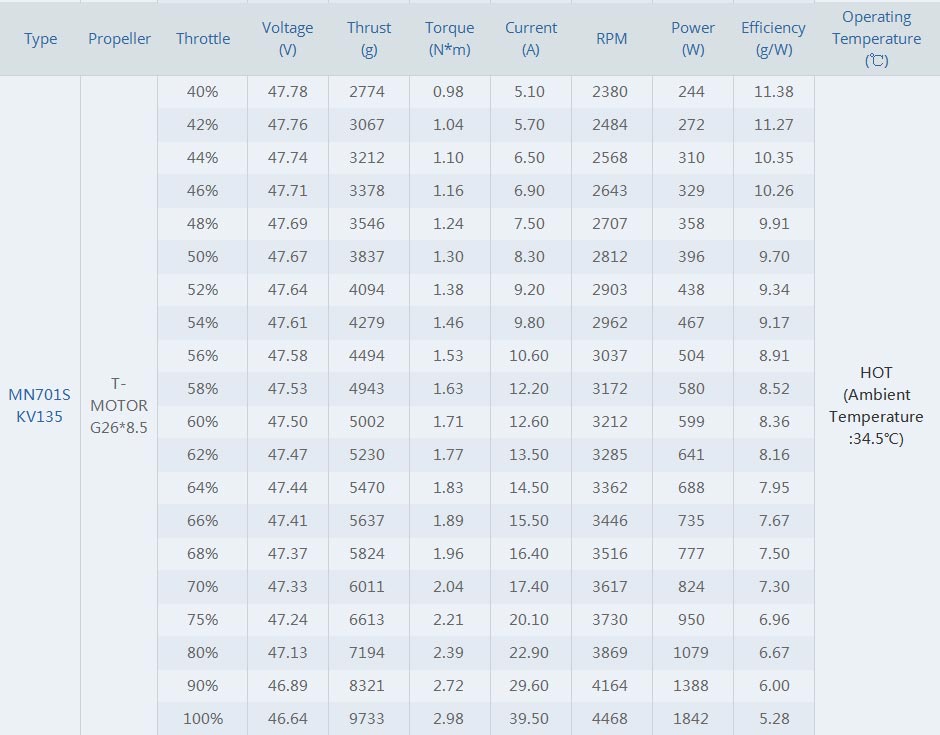Click the Operating Temperature column header
The width and height of the screenshot is (940, 735).
876,39
